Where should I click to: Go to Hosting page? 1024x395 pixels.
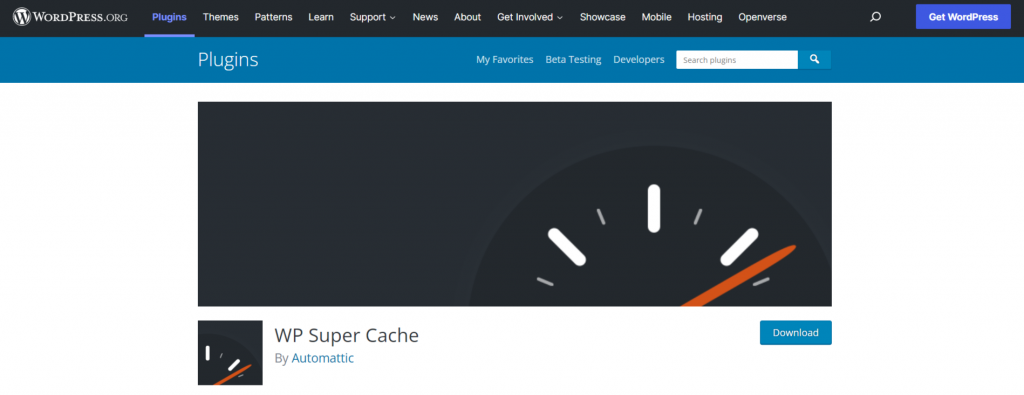pyautogui.click(x=705, y=17)
